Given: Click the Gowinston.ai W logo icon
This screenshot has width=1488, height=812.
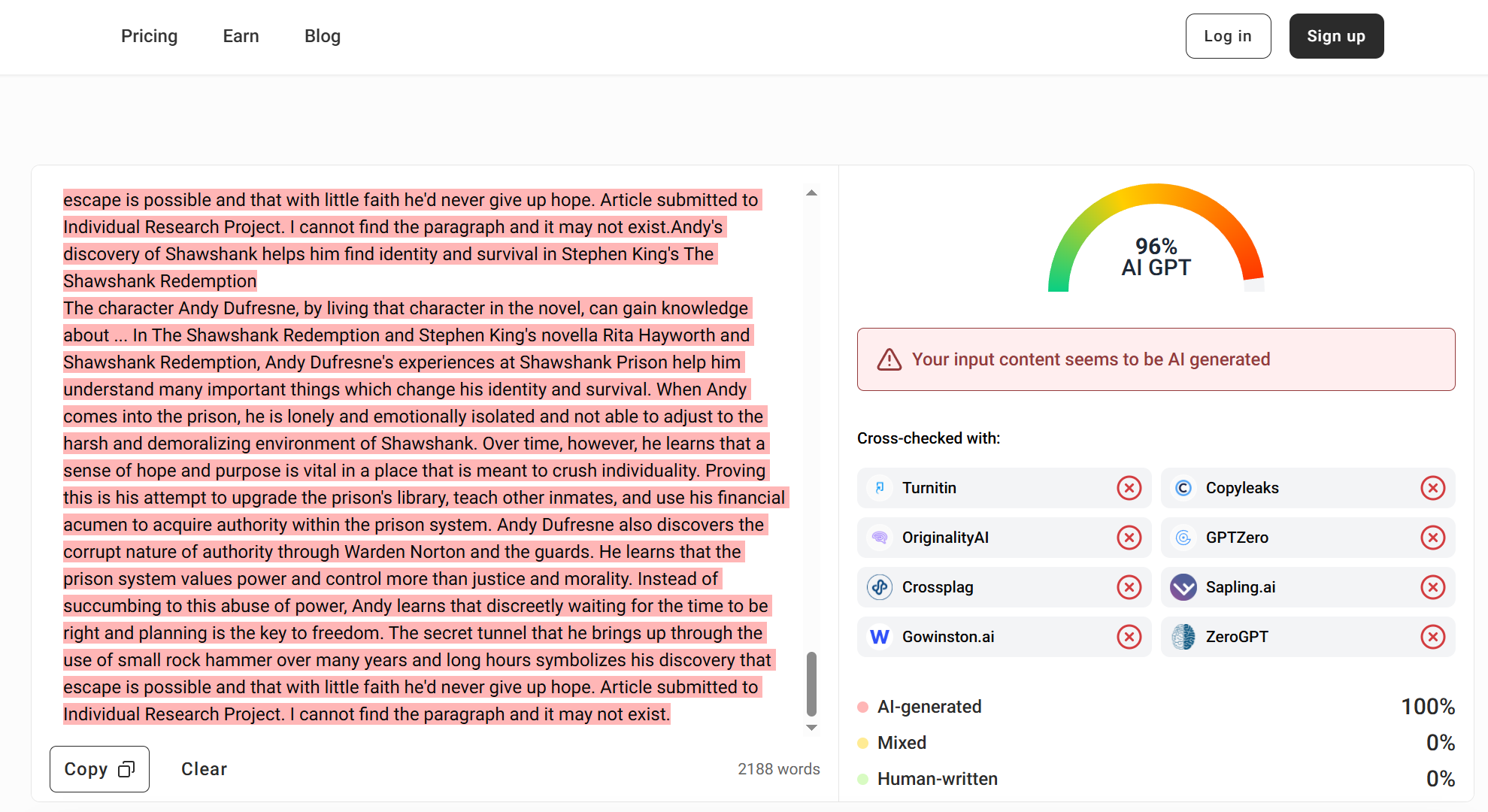Looking at the screenshot, I should 880,637.
